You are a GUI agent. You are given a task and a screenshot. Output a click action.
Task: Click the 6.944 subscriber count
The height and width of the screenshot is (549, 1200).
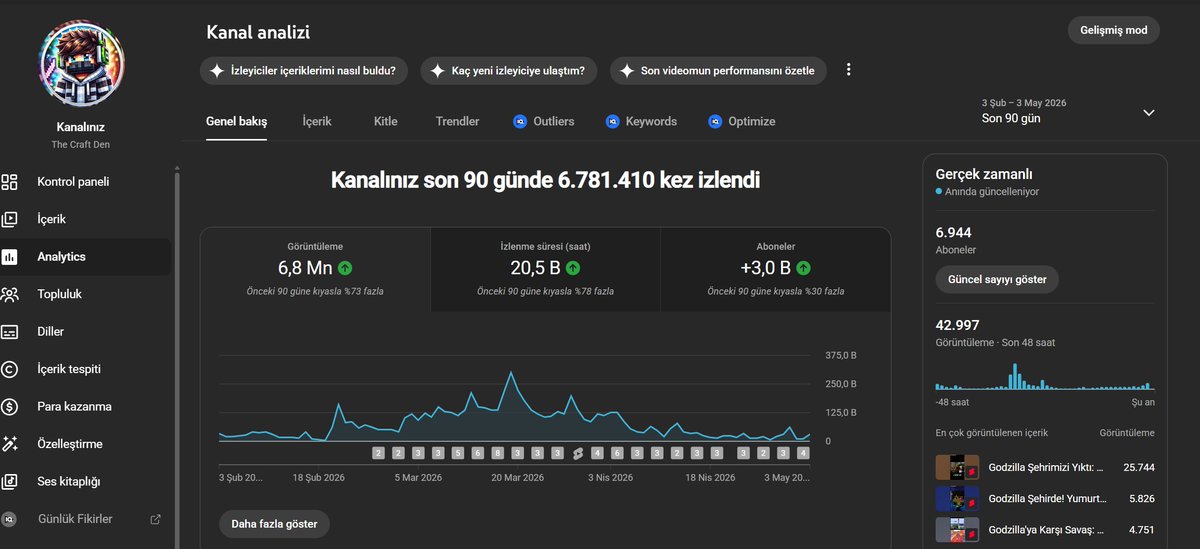coord(953,232)
